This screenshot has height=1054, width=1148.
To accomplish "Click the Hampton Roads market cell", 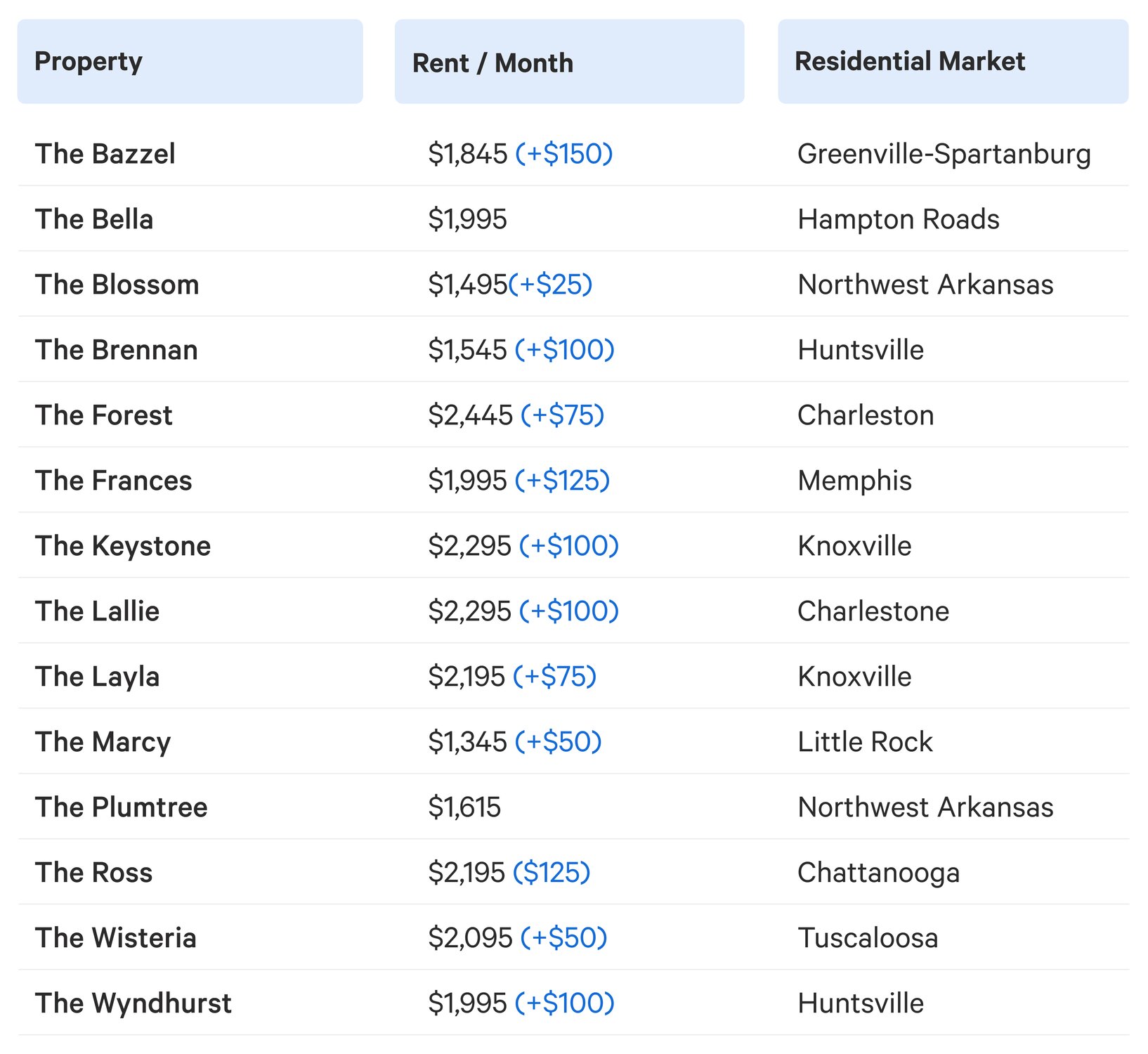I will (x=899, y=219).
